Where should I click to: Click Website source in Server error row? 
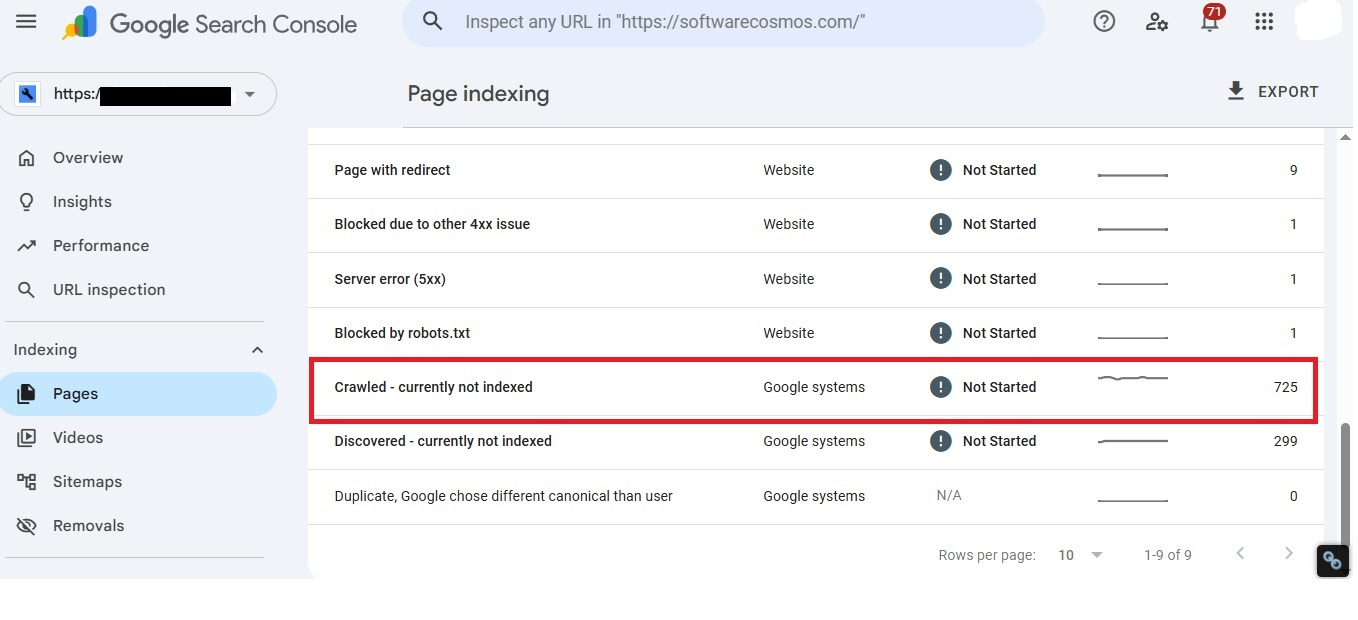[789, 279]
